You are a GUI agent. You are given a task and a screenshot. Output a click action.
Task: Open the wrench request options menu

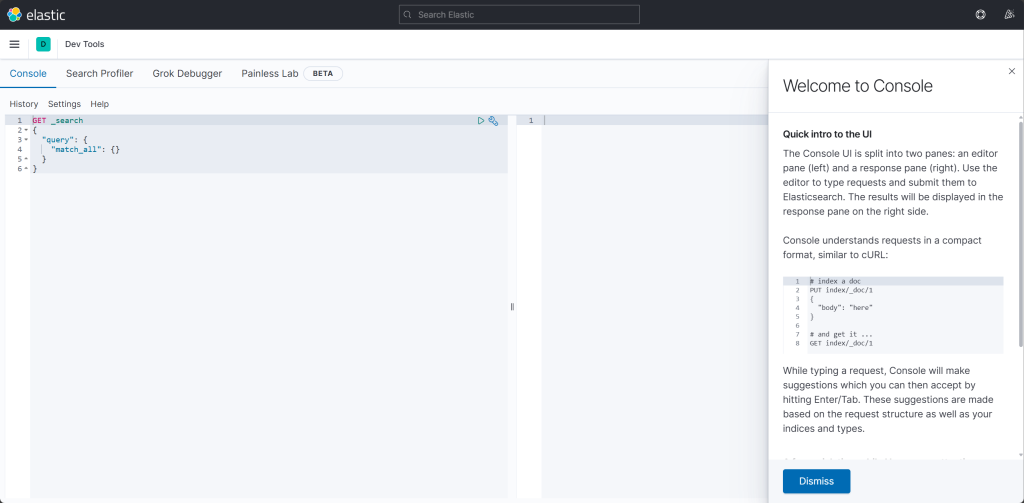tap(493, 120)
